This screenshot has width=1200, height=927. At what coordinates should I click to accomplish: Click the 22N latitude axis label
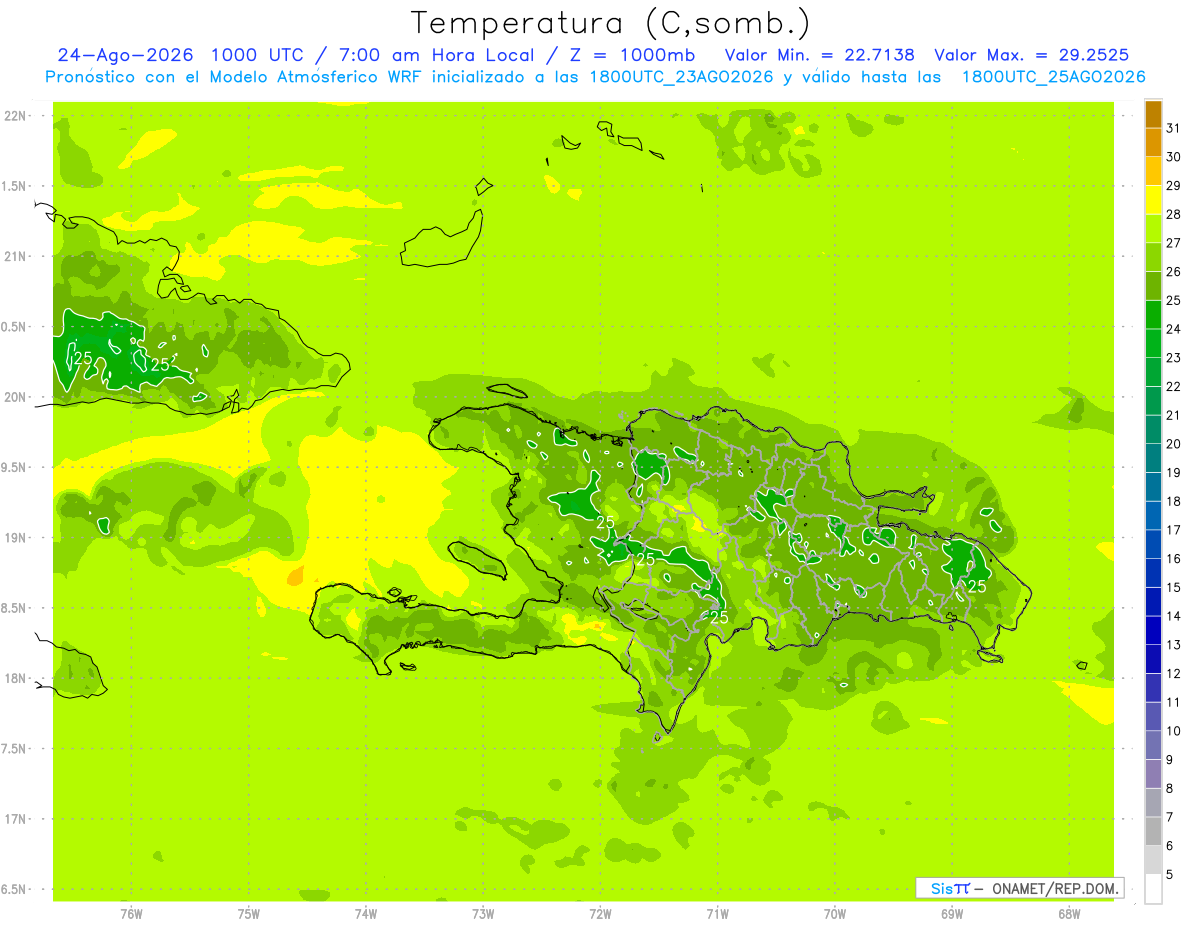pos(16,116)
